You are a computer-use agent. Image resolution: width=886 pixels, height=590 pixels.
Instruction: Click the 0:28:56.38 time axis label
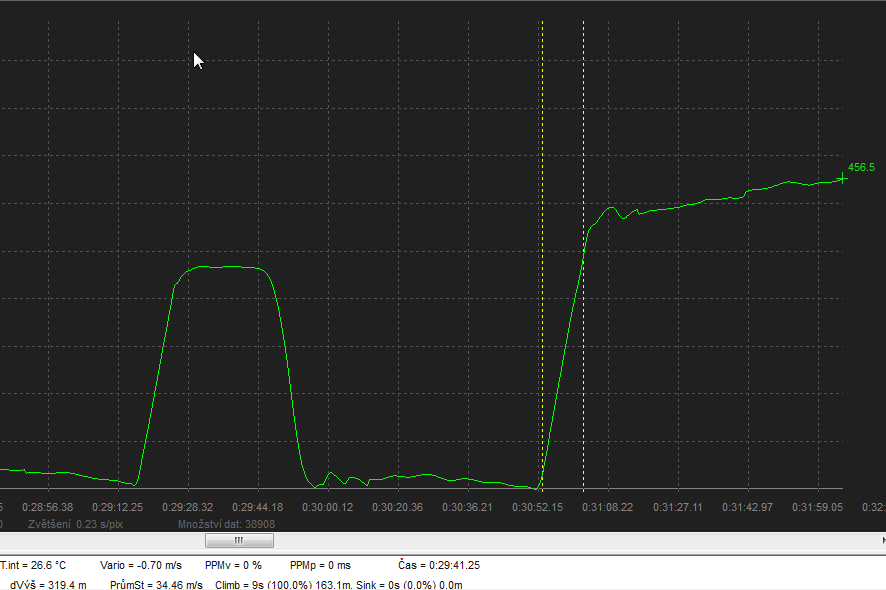(47, 508)
